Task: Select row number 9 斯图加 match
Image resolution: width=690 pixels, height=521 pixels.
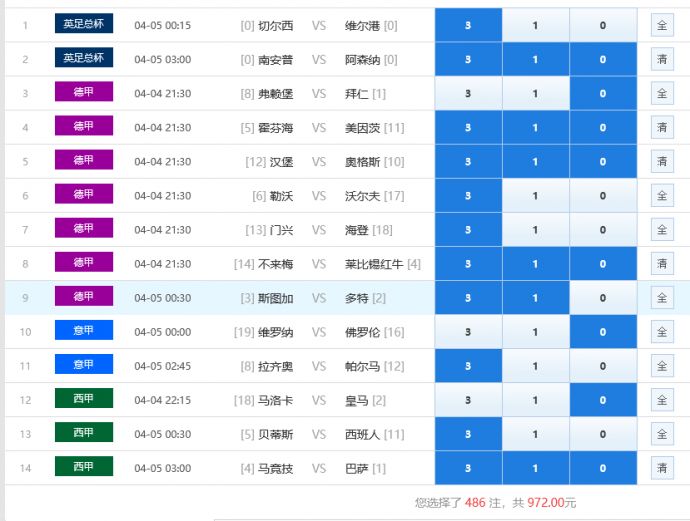Action: click(26, 298)
